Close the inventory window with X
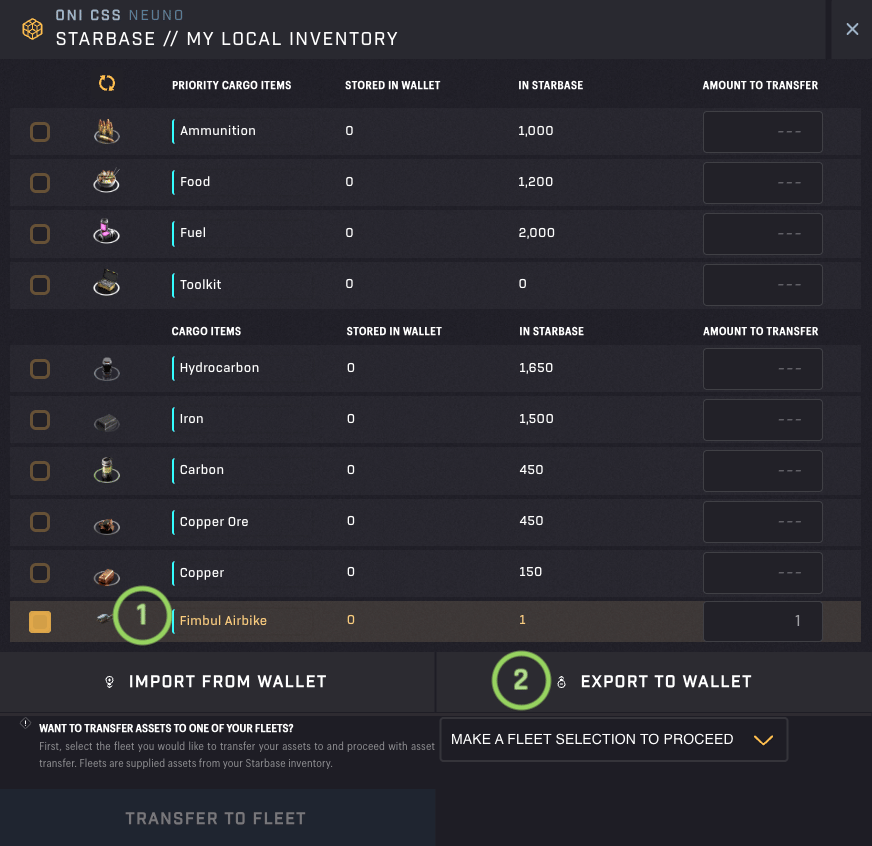 click(x=852, y=29)
